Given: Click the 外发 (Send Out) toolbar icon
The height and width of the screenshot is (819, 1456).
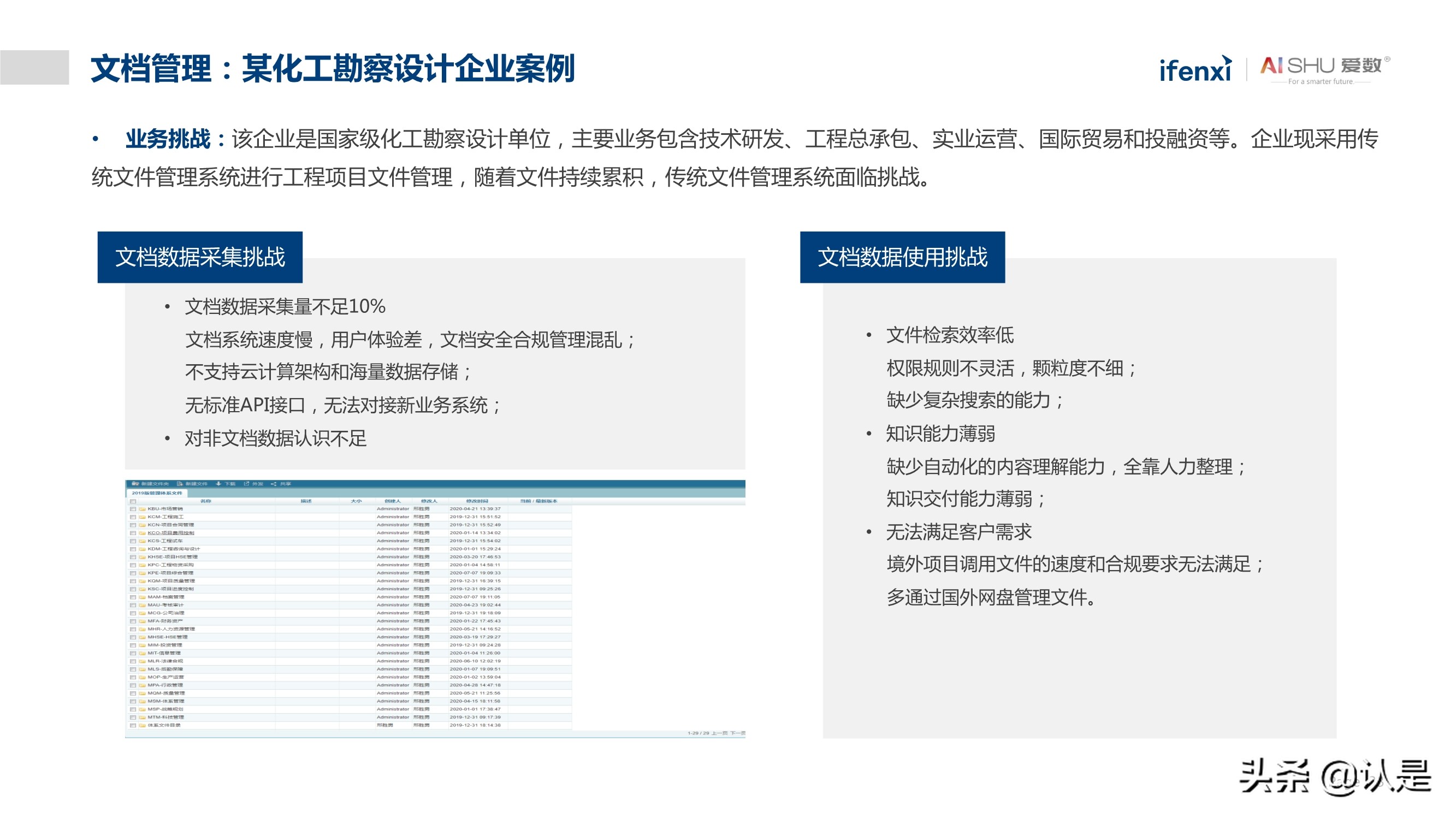Looking at the screenshot, I should point(246,484).
